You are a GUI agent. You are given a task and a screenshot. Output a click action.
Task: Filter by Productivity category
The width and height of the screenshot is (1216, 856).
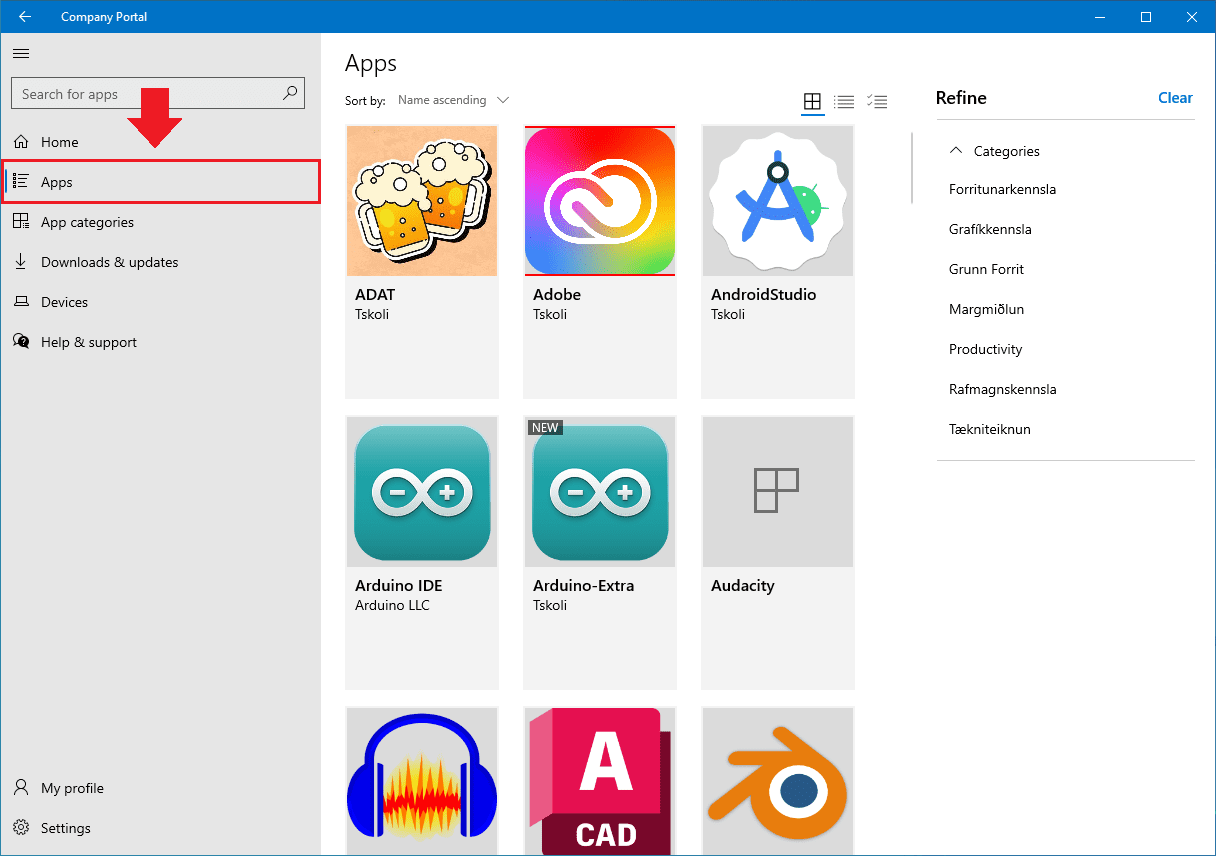[985, 349]
